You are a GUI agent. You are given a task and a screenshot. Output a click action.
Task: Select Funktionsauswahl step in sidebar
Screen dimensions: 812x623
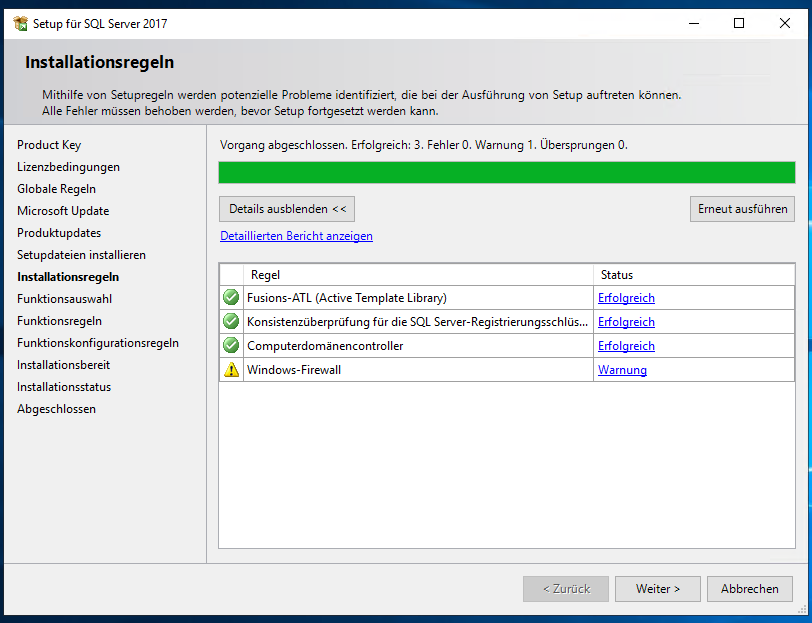click(x=64, y=299)
